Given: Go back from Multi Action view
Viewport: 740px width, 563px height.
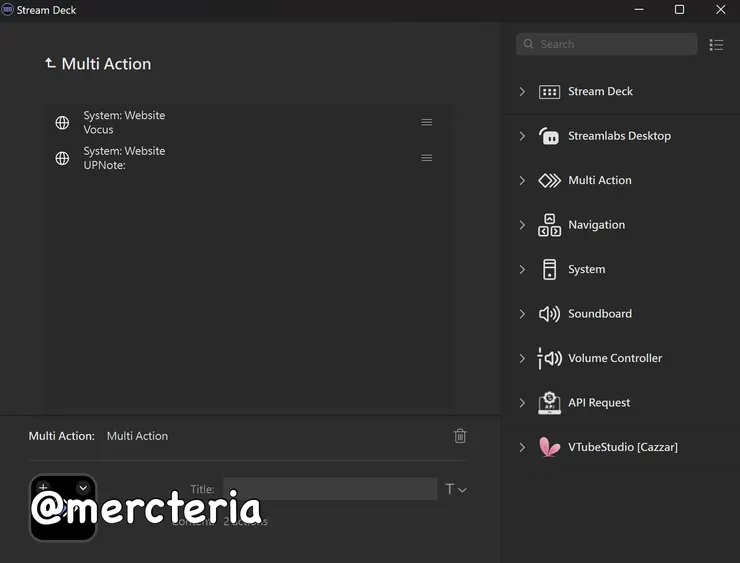Looking at the screenshot, I should click(x=50, y=64).
